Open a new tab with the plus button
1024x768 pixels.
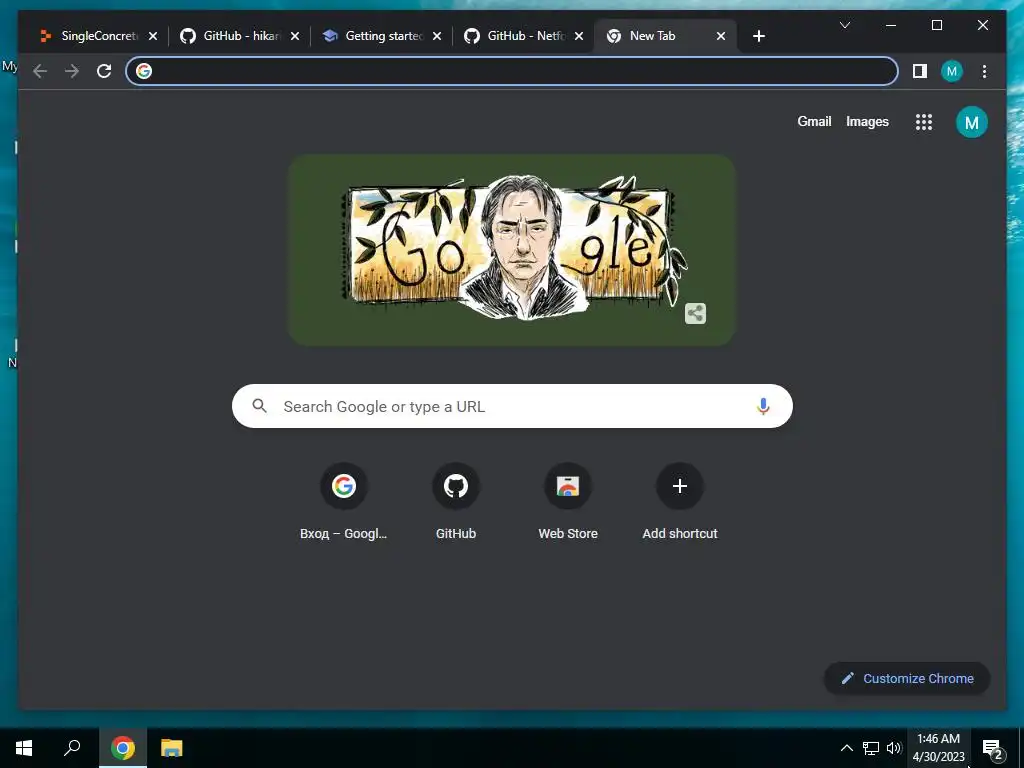[758, 36]
